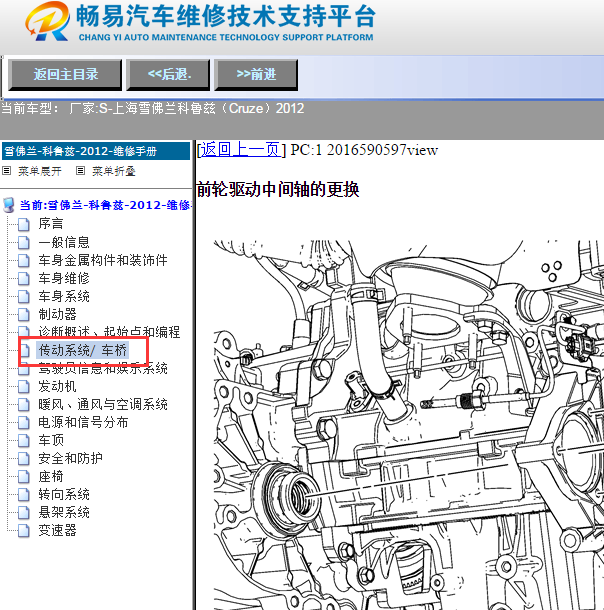Click the 当前车型 vehicle info line
The height and width of the screenshot is (610, 604).
152,109
